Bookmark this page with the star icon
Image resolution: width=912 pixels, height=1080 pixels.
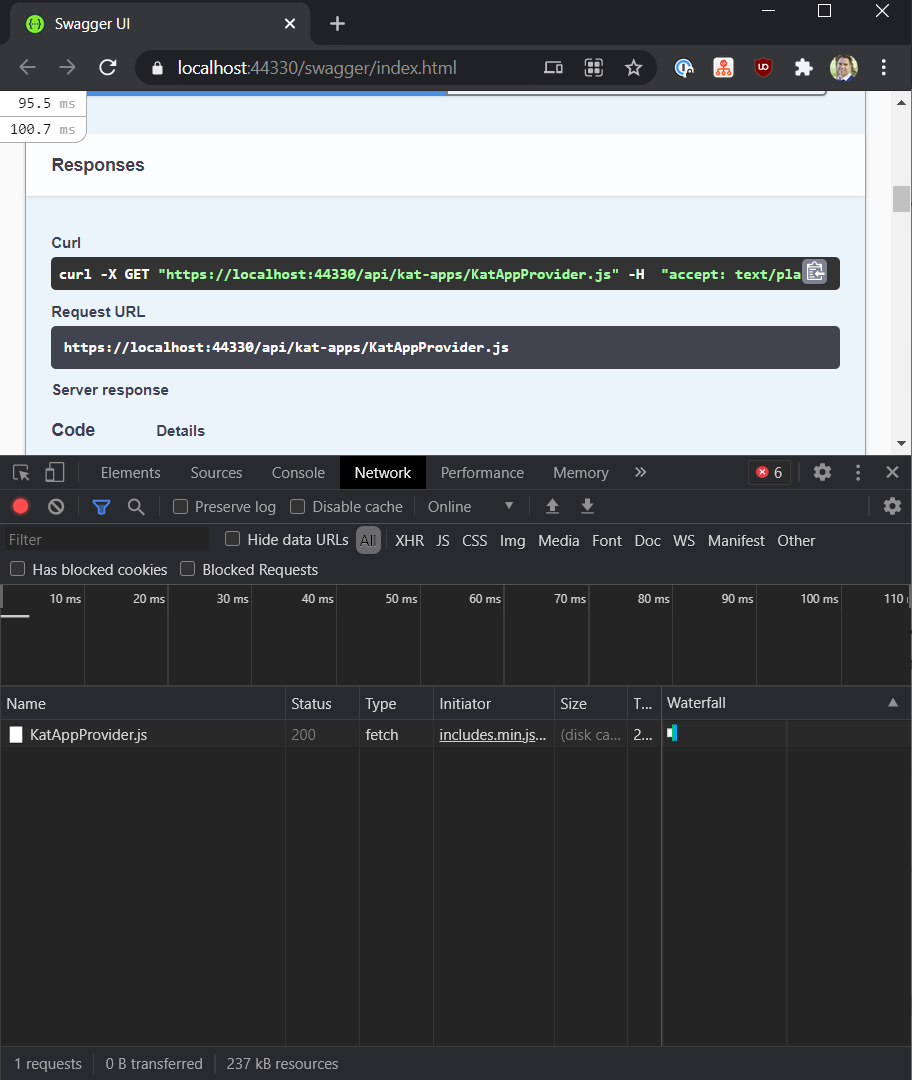click(x=633, y=68)
